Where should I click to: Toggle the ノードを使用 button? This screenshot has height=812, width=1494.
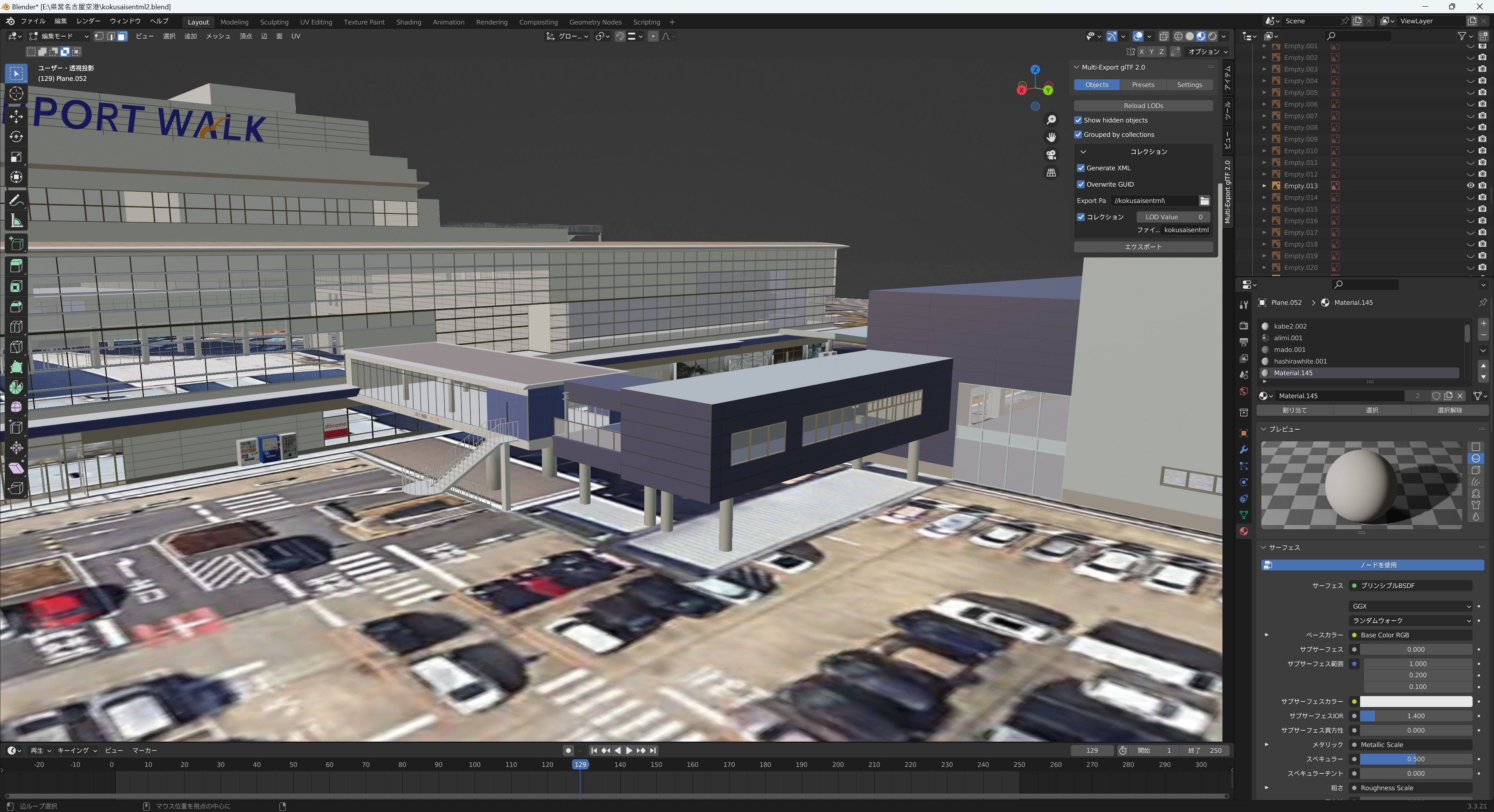click(1372, 565)
